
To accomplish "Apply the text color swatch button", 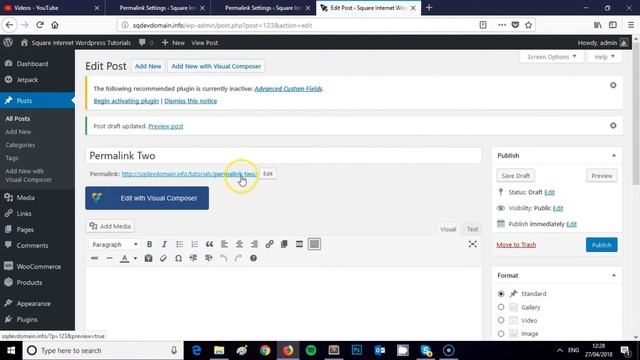I will [x=125, y=258].
